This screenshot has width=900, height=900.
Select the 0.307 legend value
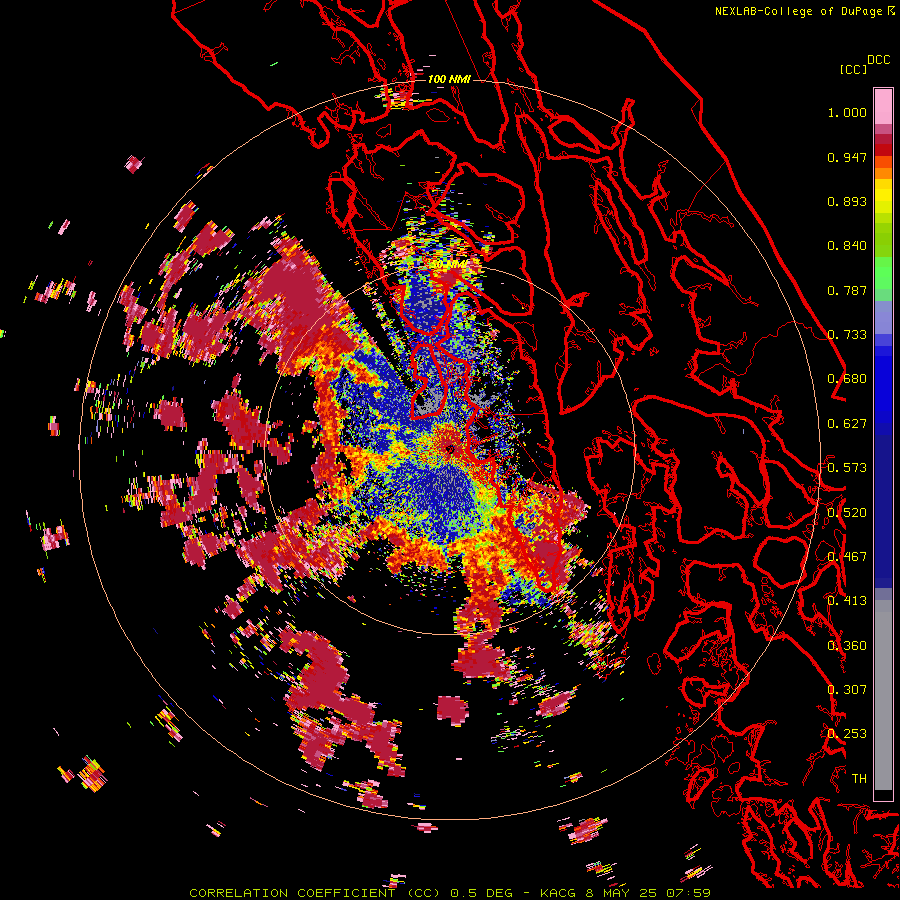click(x=847, y=689)
